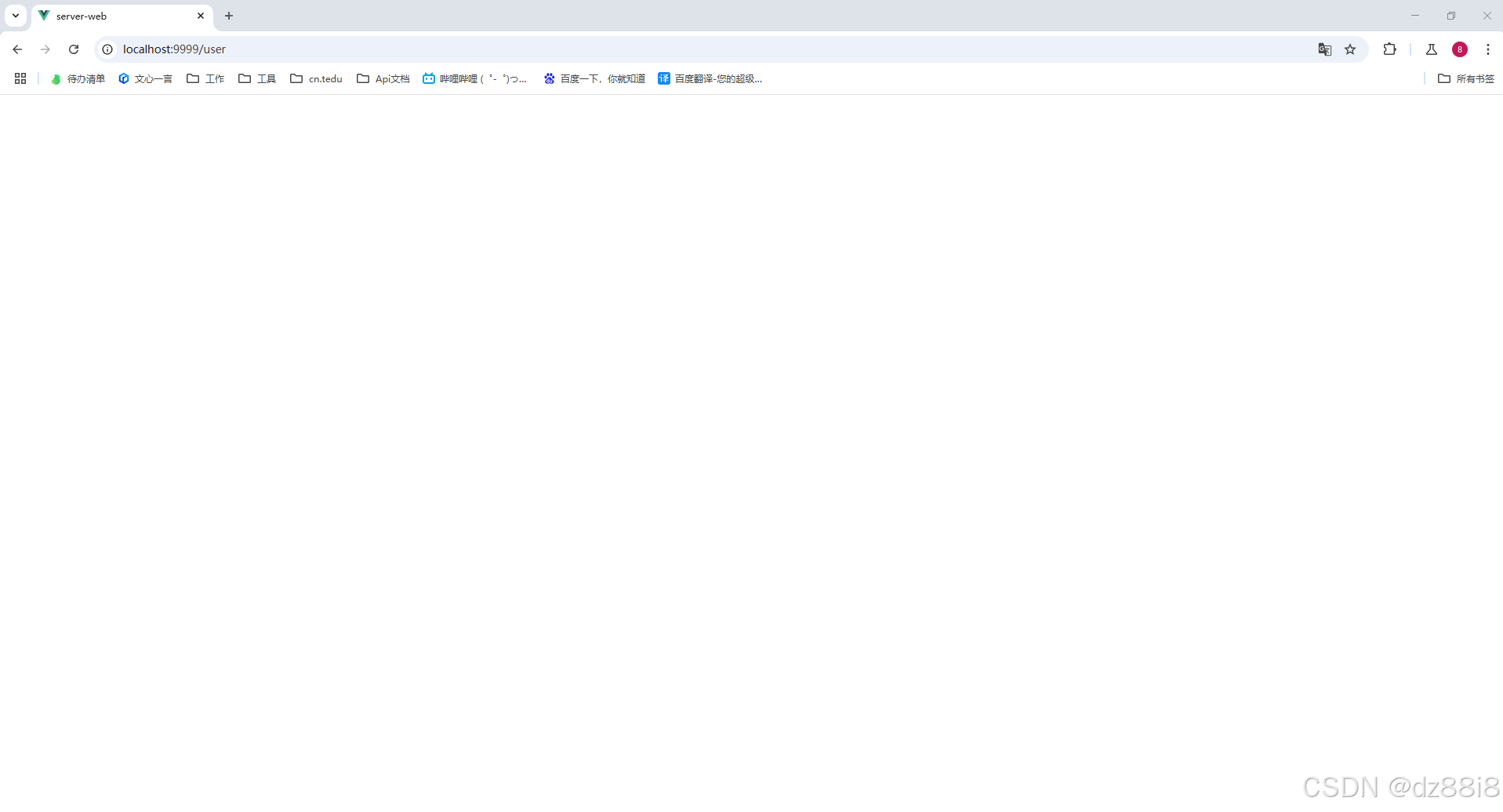Reload the current page

pyautogui.click(x=73, y=49)
